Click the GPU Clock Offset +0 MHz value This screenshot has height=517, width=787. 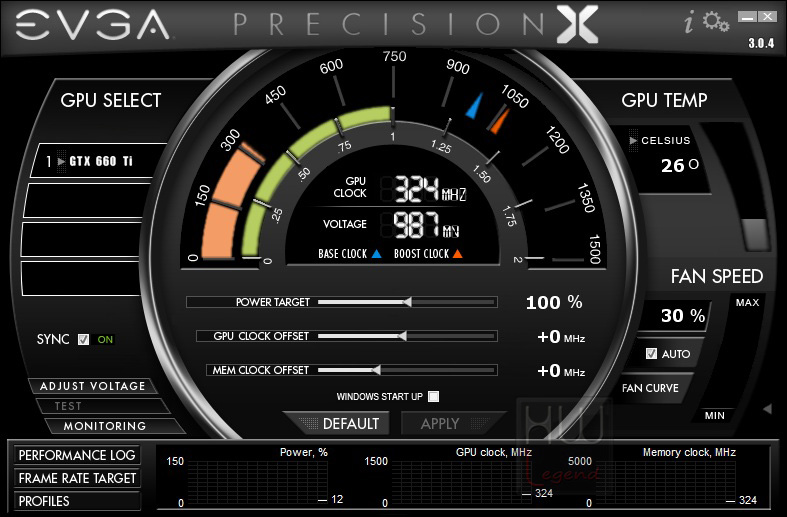tap(561, 337)
